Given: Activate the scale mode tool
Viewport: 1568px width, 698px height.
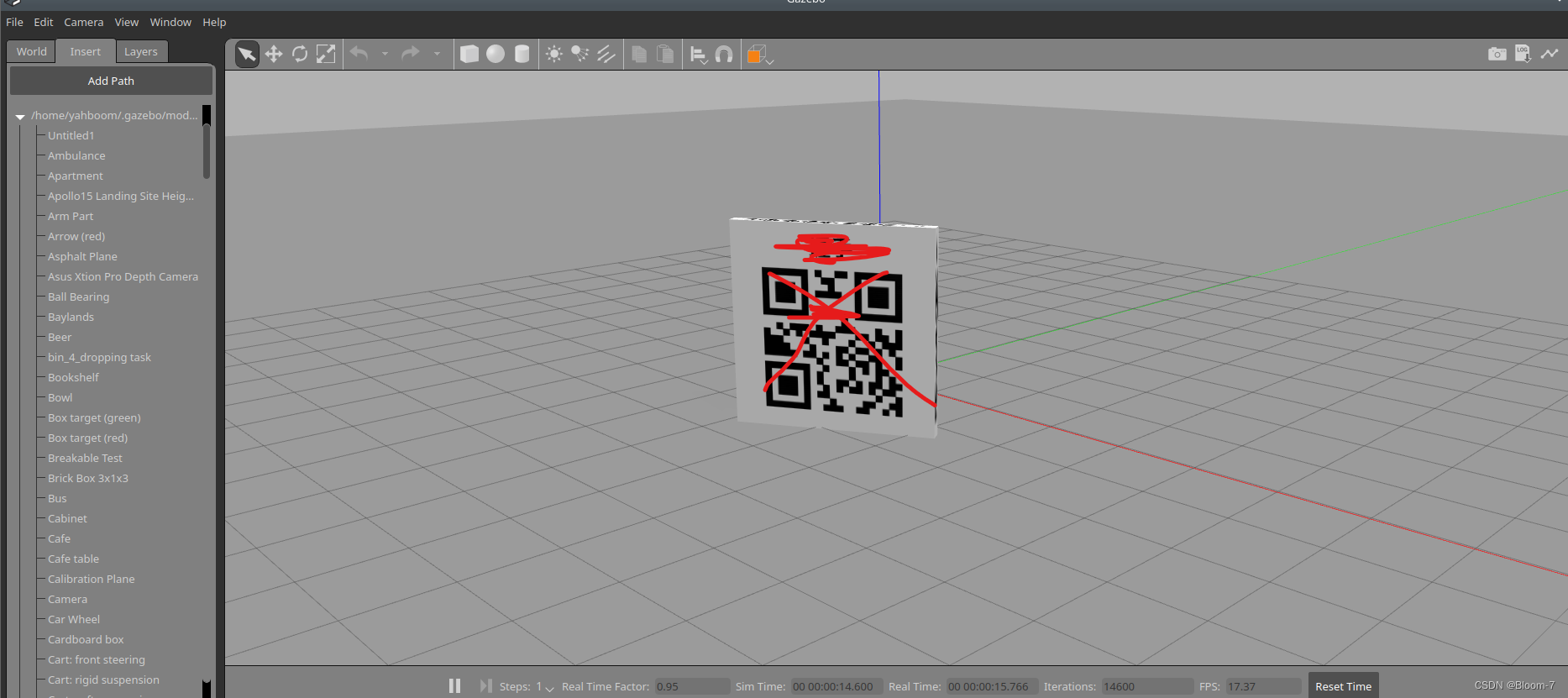Looking at the screenshot, I should coord(326,55).
